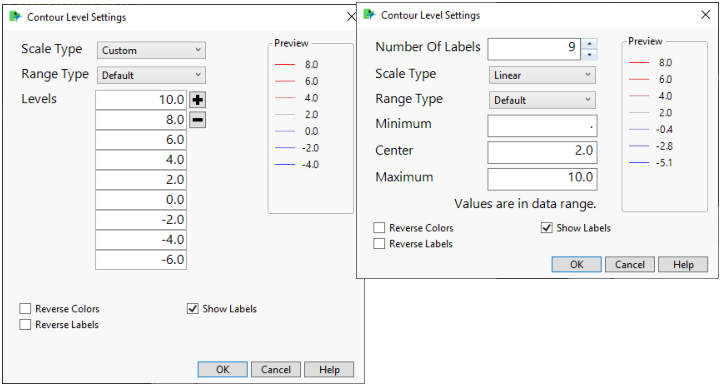Open Help from the right dialog
This screenshot has height=386, width=721.
pyautogui.click(x=683, y=265)
